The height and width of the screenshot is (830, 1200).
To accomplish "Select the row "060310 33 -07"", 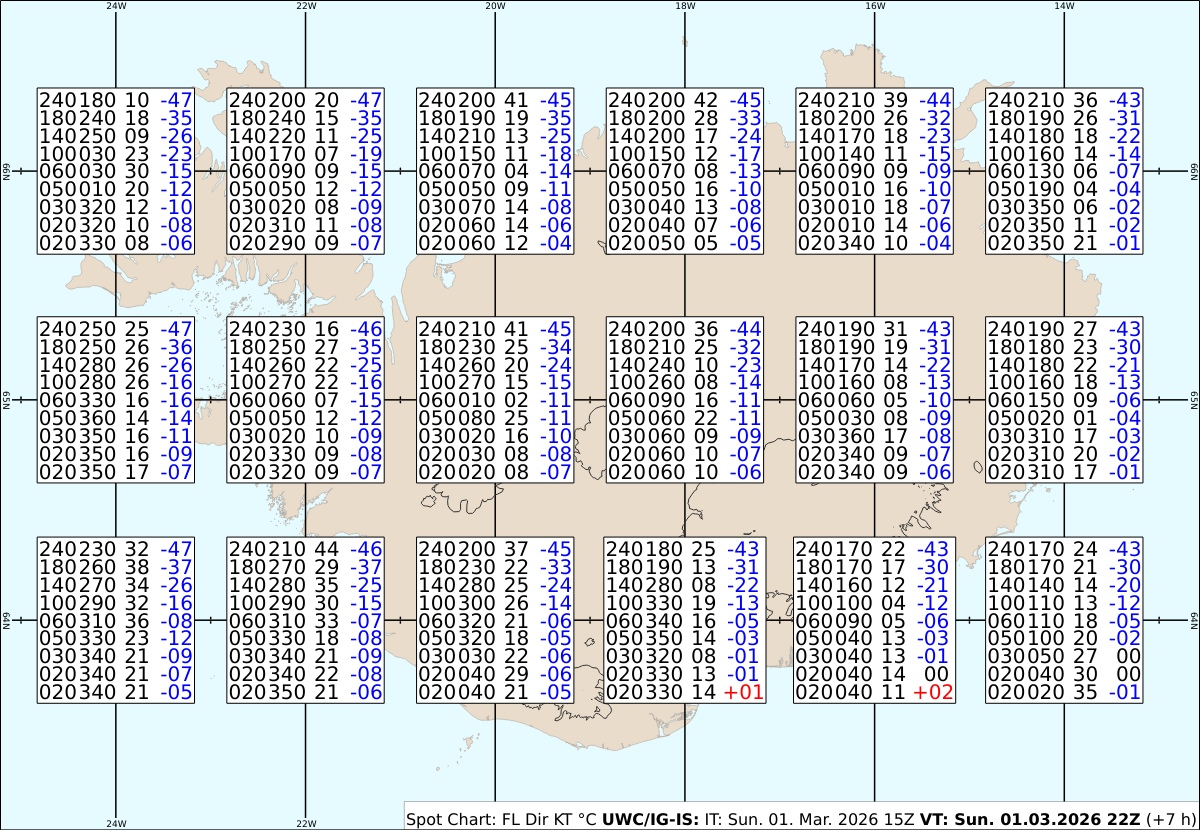I will pos(306,620).
